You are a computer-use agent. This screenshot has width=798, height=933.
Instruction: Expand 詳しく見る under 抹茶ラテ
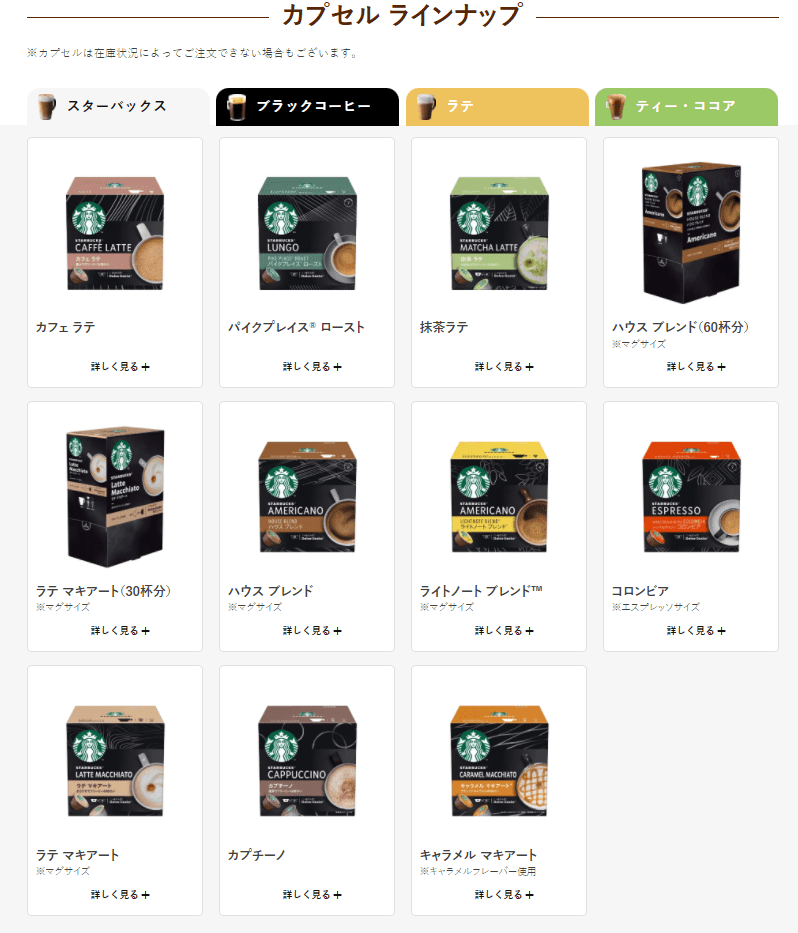coord(504,367)
